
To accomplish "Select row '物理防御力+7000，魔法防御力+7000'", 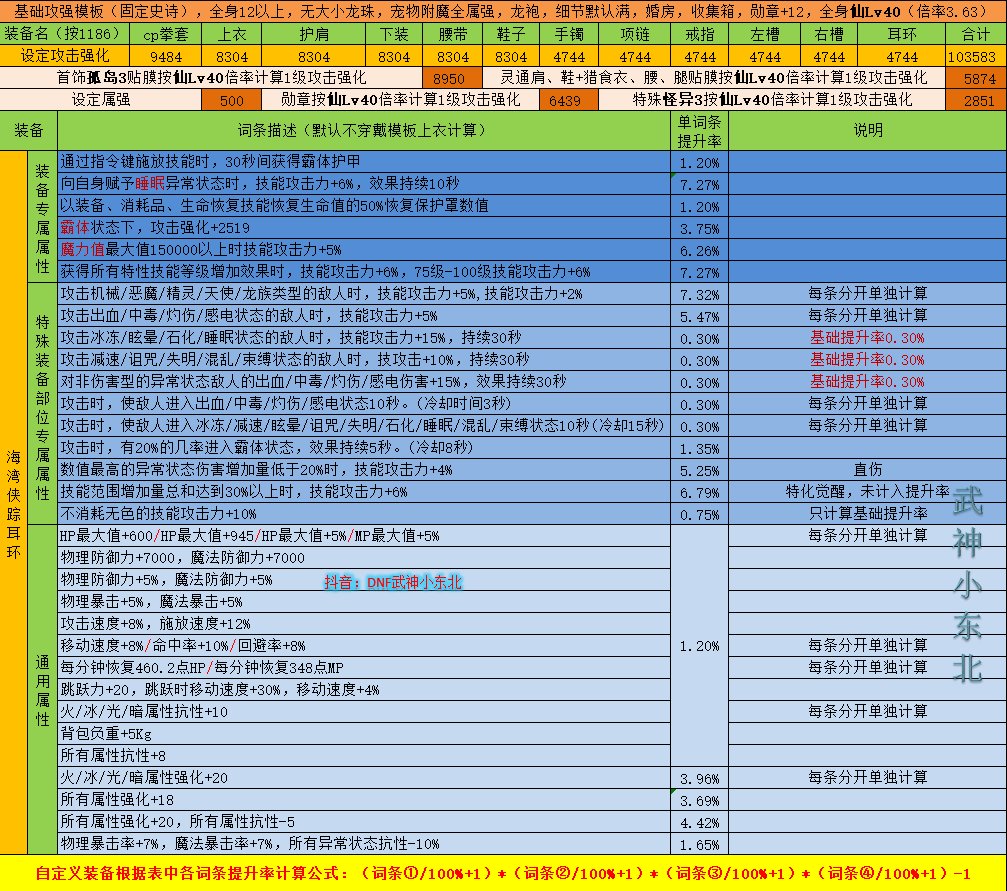I will [x=363, y=558].
